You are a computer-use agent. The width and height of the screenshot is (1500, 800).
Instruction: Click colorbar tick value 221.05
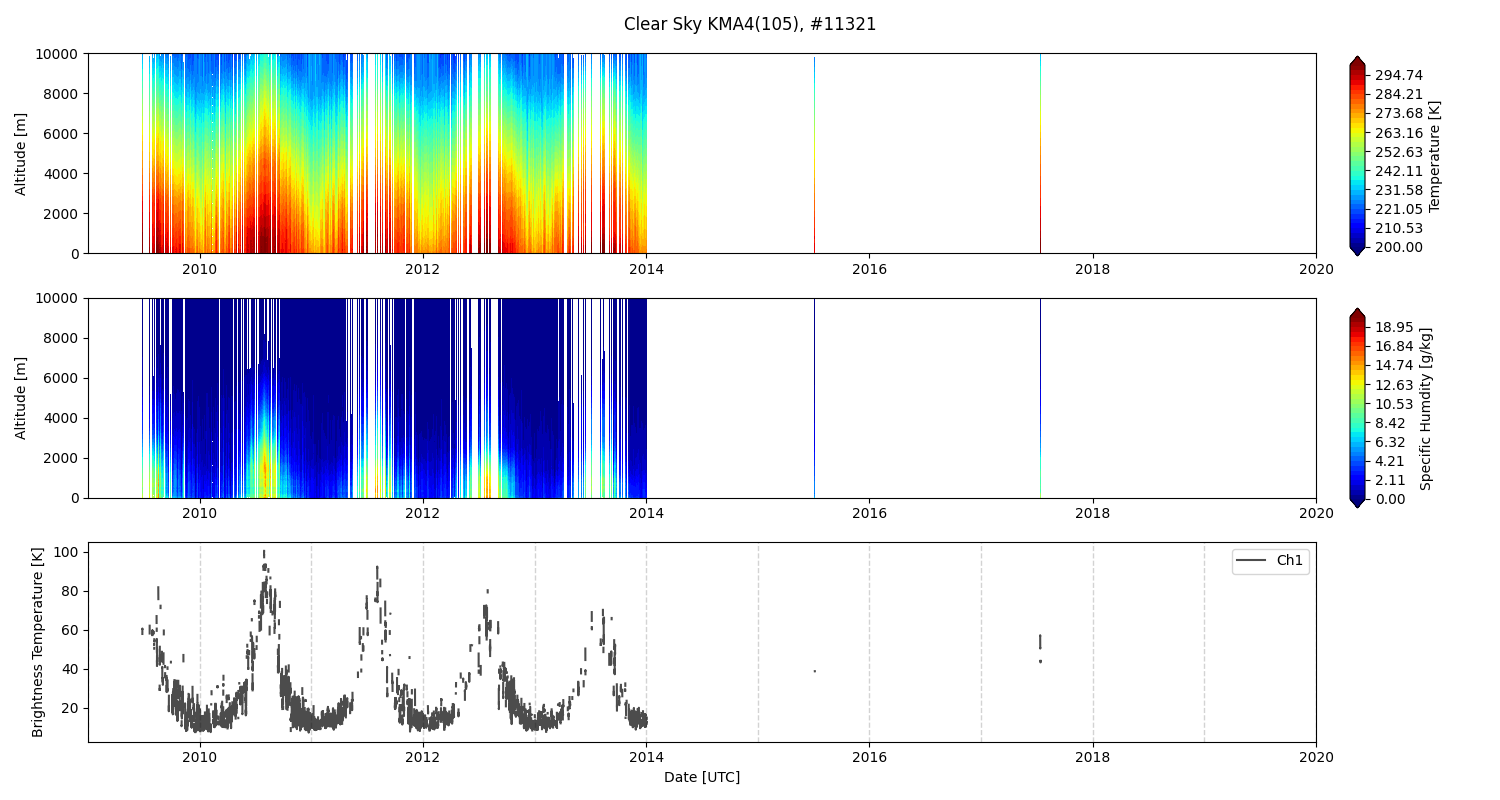(x=1399, y=209)
